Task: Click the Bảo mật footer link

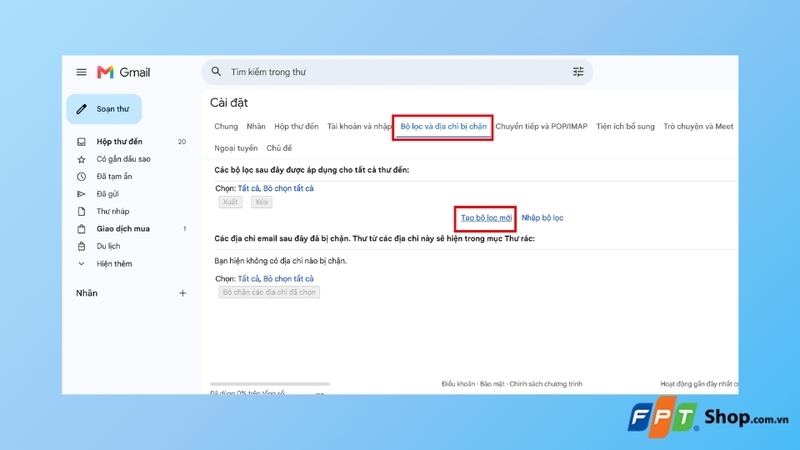Action: (x=492, y=384)
